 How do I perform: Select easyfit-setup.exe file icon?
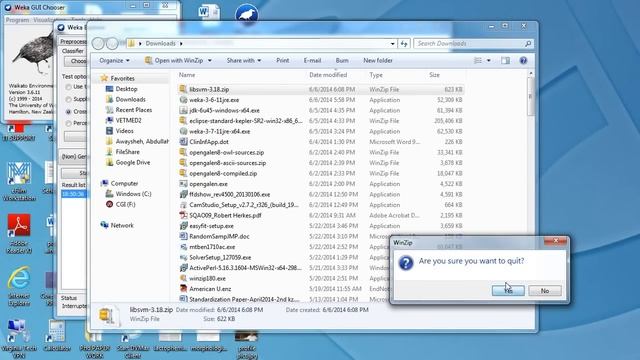(183, 226)
